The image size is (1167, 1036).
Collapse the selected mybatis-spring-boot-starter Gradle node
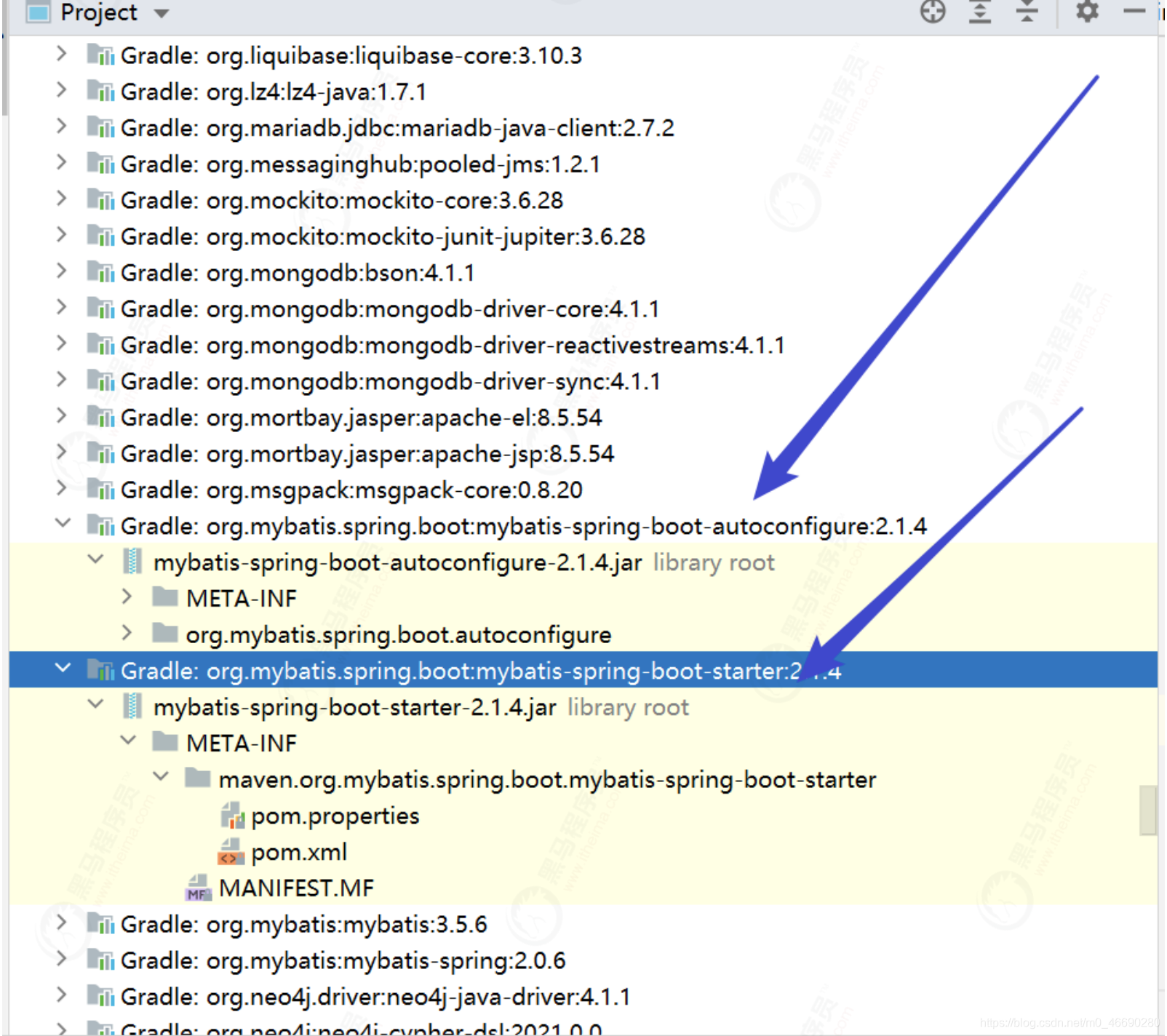click(x=63, y=668)
